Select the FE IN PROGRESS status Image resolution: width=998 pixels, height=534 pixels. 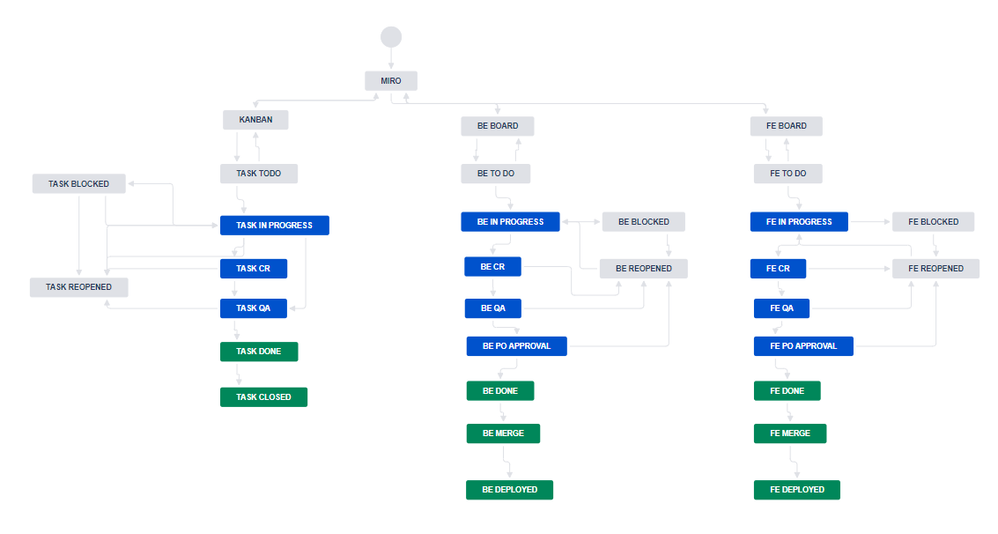click(799, 222)
